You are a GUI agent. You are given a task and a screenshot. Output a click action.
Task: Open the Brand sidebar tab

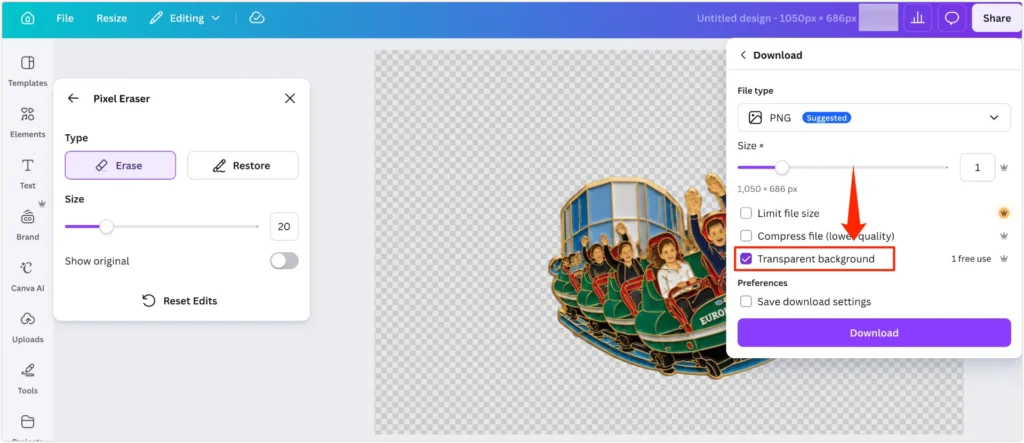click(x=27, y=225)
